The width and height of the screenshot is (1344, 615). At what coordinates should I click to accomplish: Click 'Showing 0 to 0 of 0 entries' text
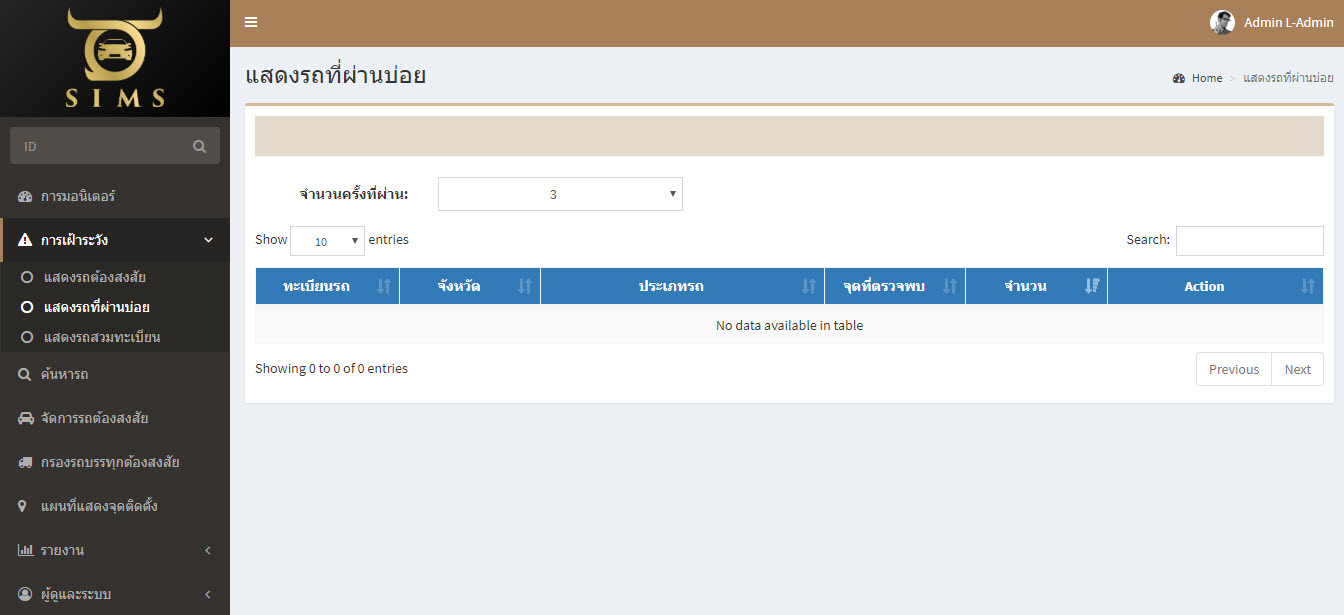tap(331, 369)
